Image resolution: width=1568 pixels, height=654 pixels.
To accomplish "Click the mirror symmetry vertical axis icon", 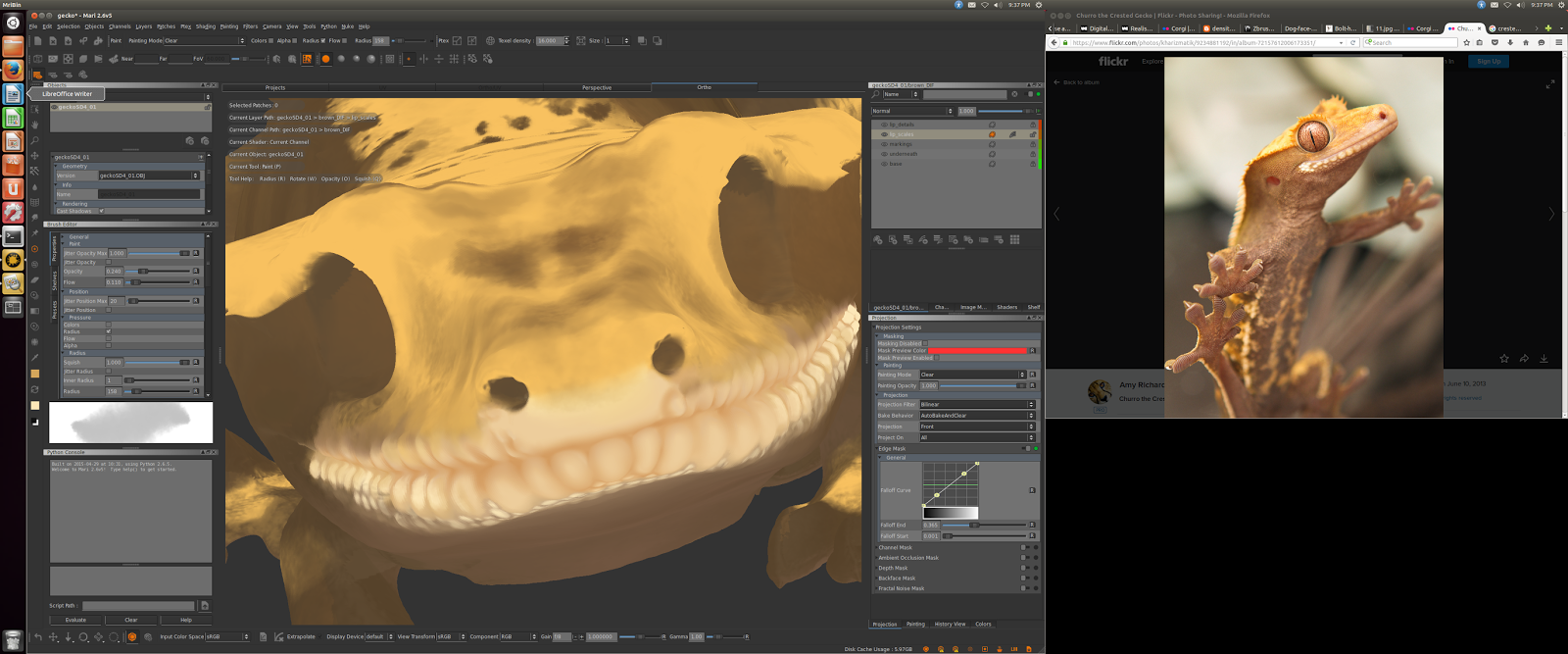I will (x=423, y=59).
